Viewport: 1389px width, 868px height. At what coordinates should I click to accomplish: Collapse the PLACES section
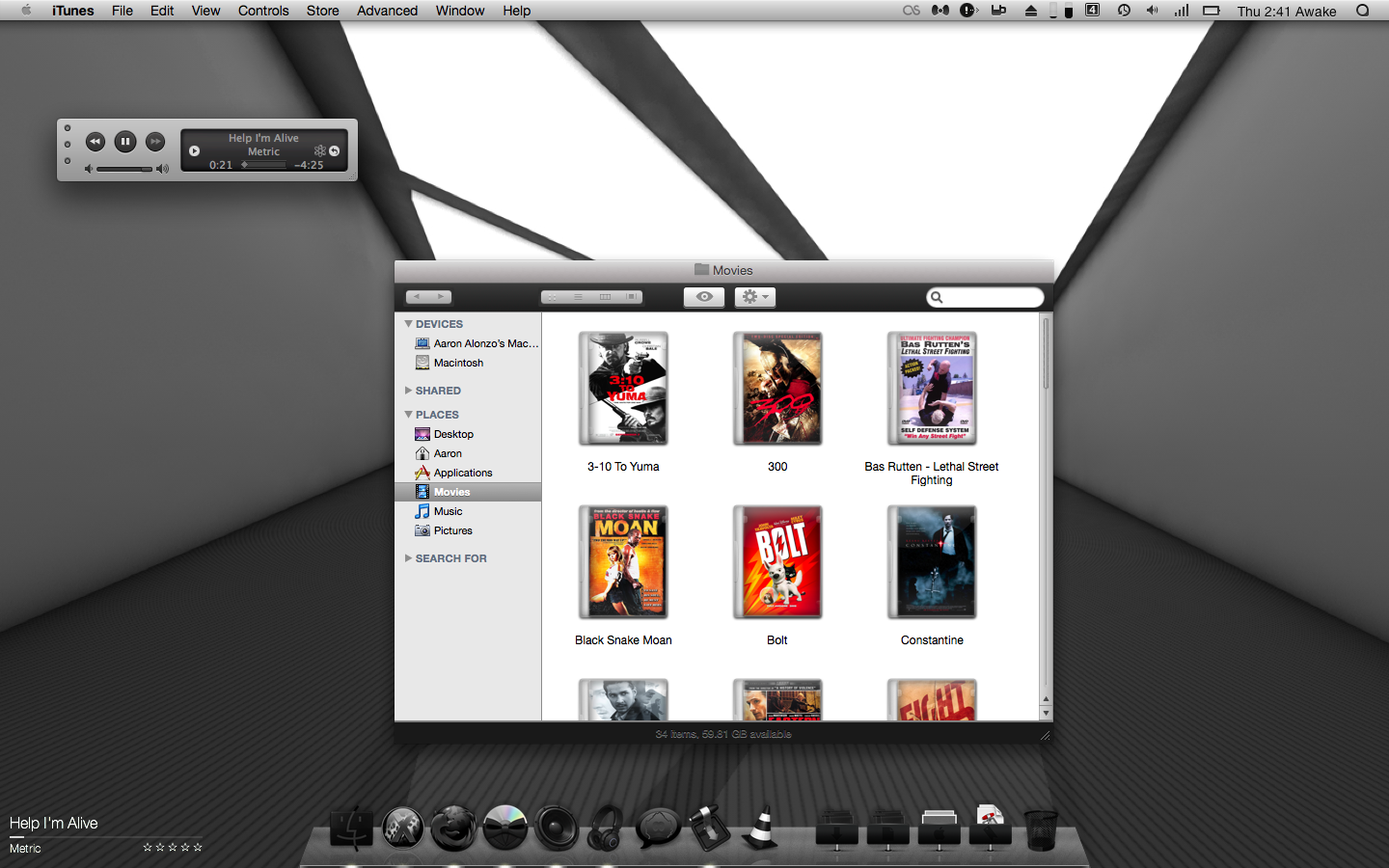click(x=409, y=415)
